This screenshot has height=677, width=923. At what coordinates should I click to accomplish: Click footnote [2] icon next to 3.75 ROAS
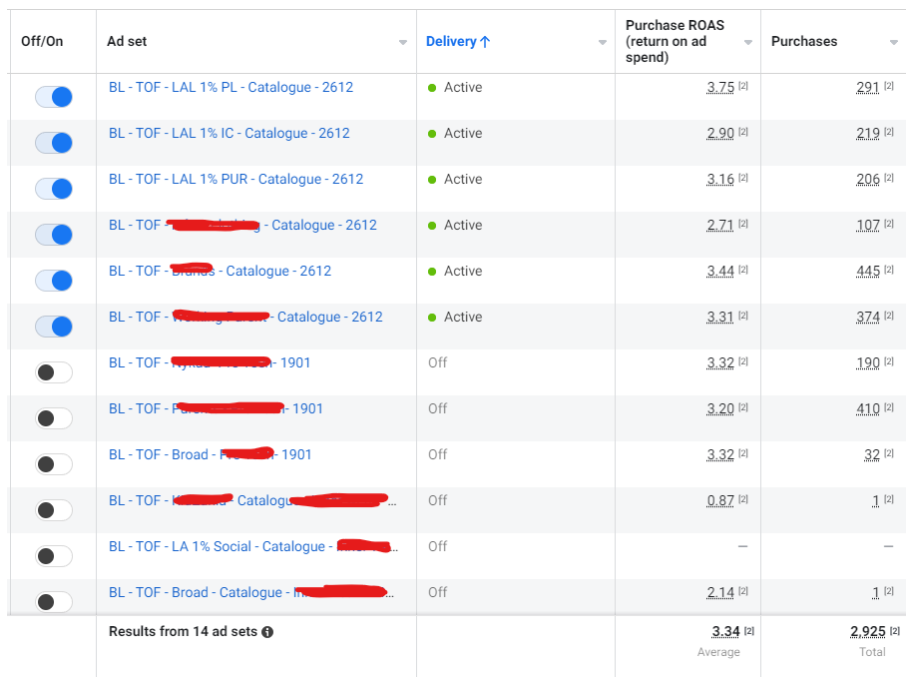tap(743, 87)
